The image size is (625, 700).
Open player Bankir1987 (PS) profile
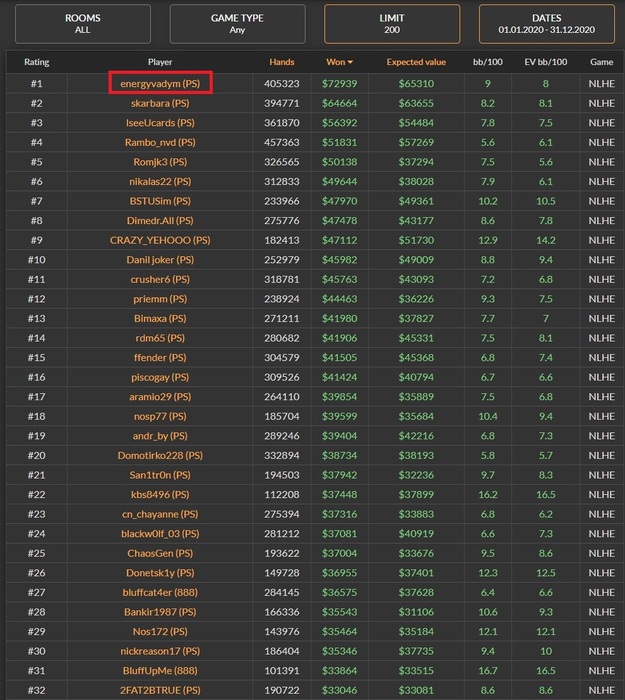160,612
